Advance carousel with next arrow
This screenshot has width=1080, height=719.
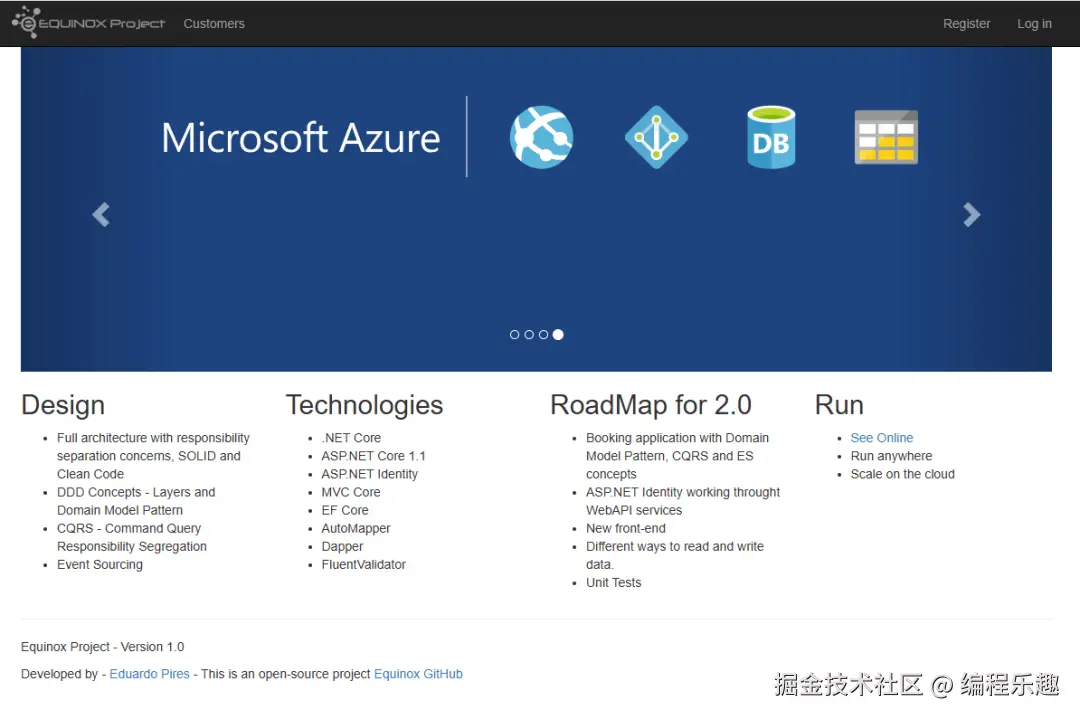(971, 214)
